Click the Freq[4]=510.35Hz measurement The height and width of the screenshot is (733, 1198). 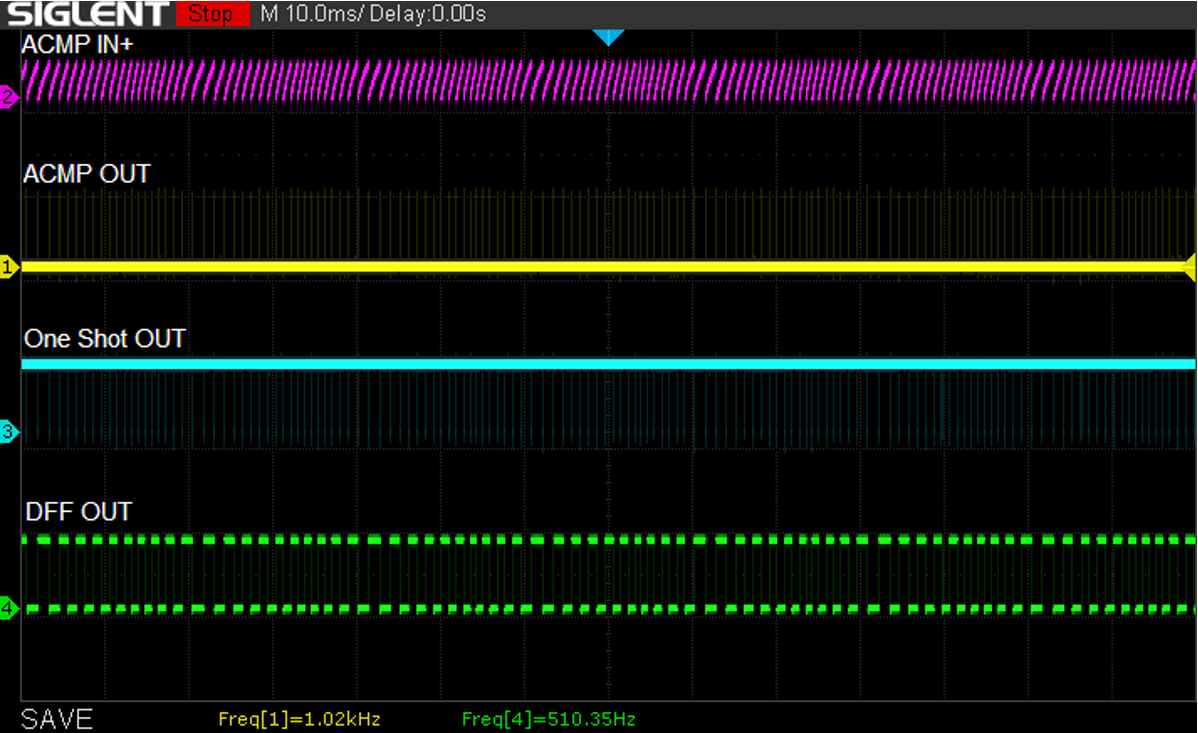pyautogui.click(x=548, y=719)
